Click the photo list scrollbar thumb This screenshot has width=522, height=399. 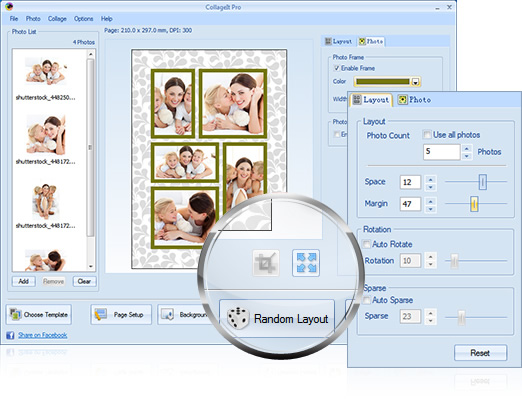click(x=90, y=147)
